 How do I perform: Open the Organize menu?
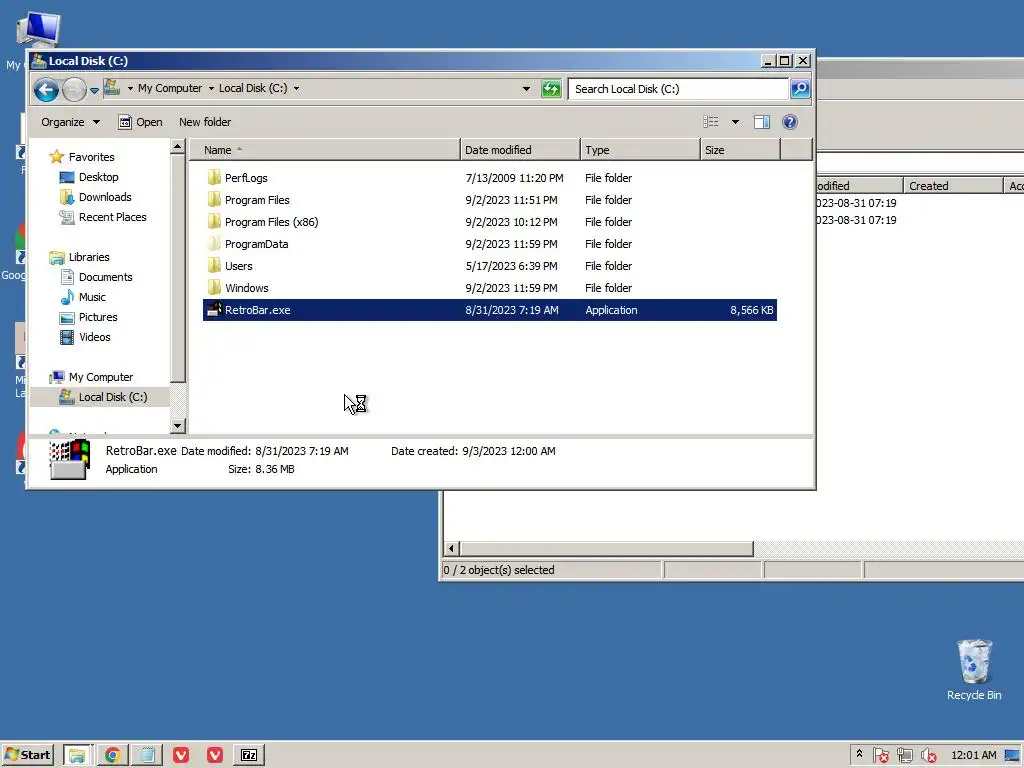tap(71, 122)
